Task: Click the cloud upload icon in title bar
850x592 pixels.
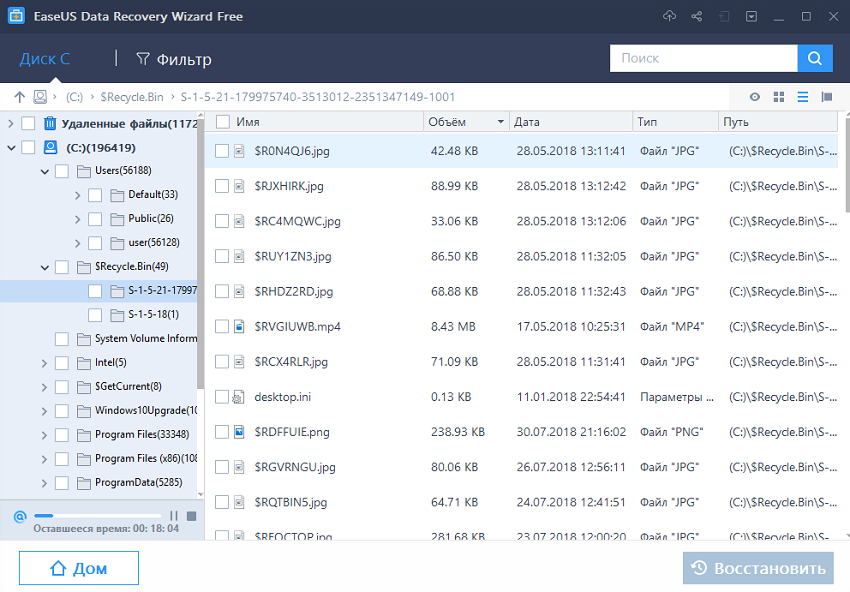Action: pos(669,16)
